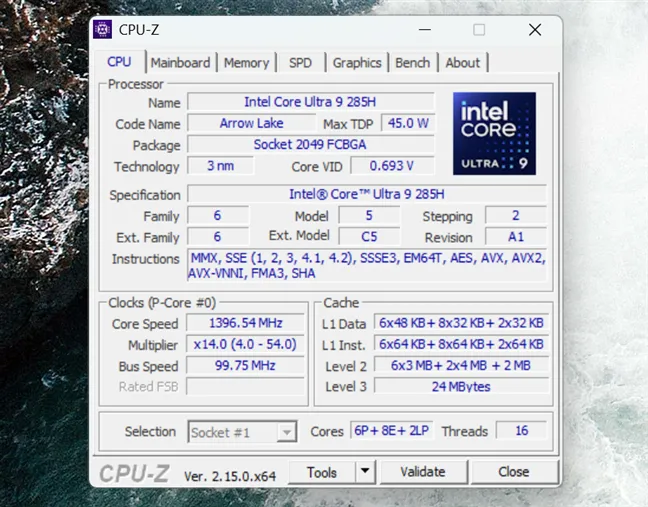Image resolution: width=648 pixels, height=507 pixels.
Task: Click the empty Rated FSB field
Action: pos(245,387)
